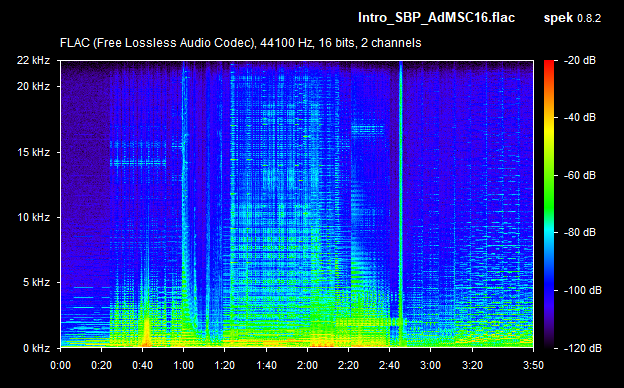The height and width of the screenshot is (388, 624).
Task: Click the 2:00 time marker
Action: [x=307, y=365]
